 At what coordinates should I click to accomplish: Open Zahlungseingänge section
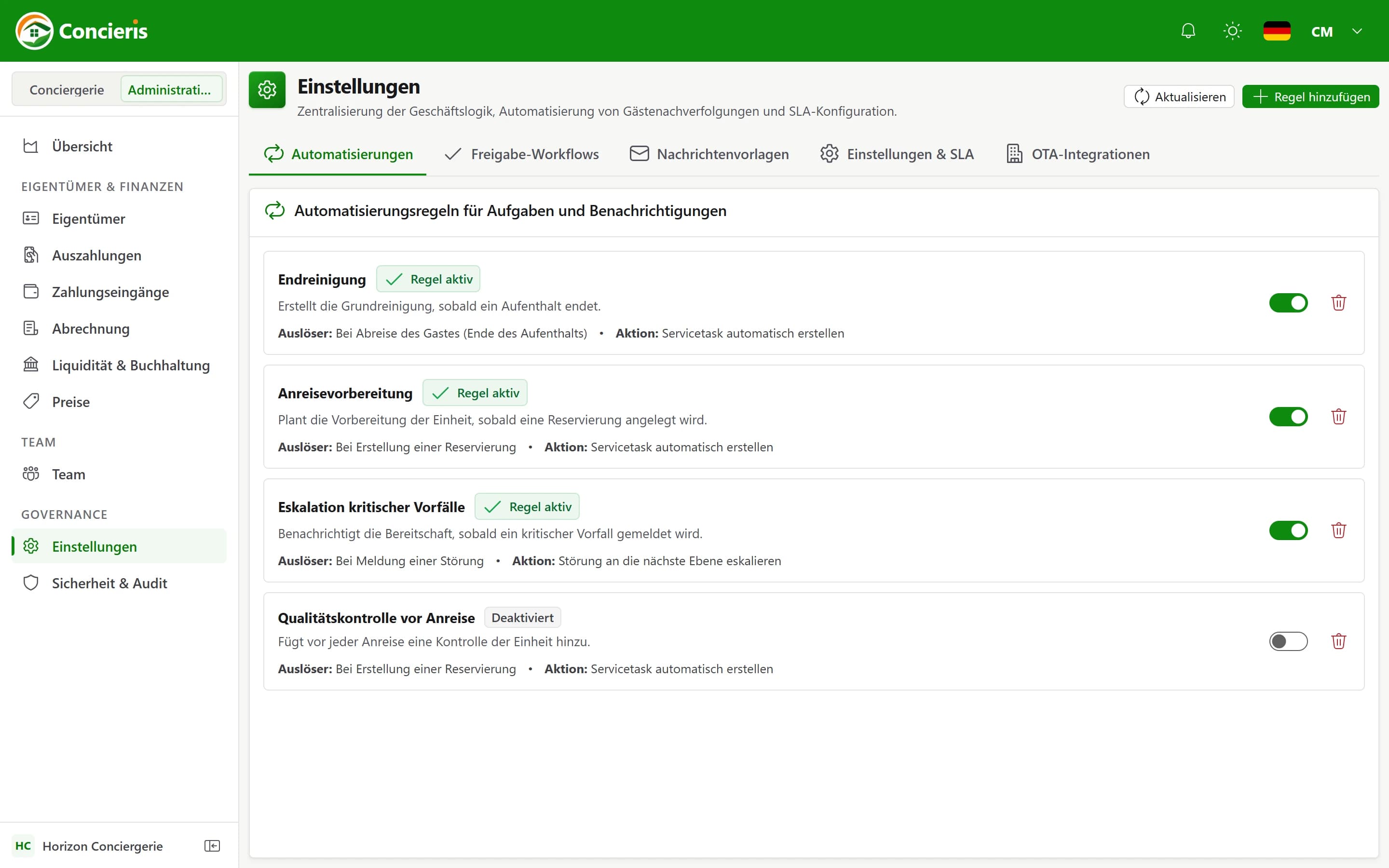tap(119, 292)
